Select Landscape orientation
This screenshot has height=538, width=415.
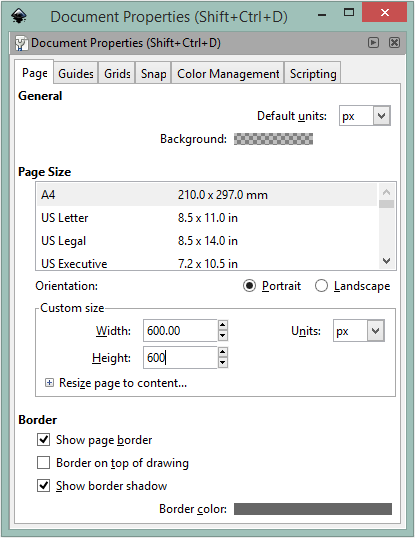(x=321, y=286)
